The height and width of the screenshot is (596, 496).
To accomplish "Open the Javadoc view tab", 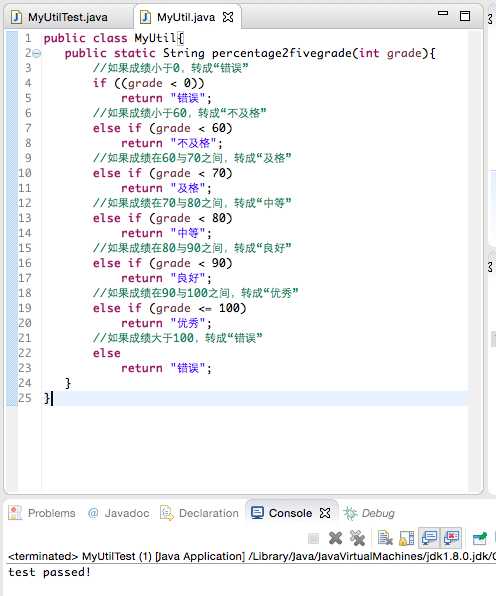I will [x=119, y=513].
